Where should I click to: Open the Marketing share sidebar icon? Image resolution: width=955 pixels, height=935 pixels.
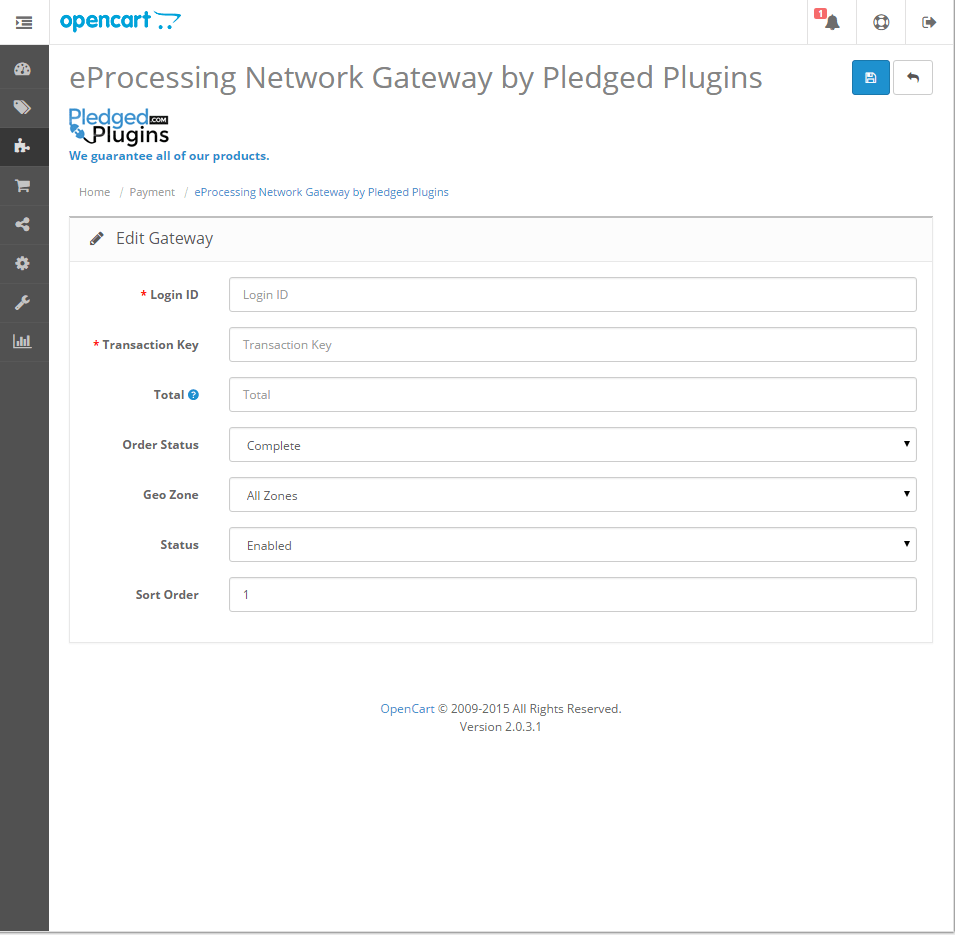(x=22, y=224)
